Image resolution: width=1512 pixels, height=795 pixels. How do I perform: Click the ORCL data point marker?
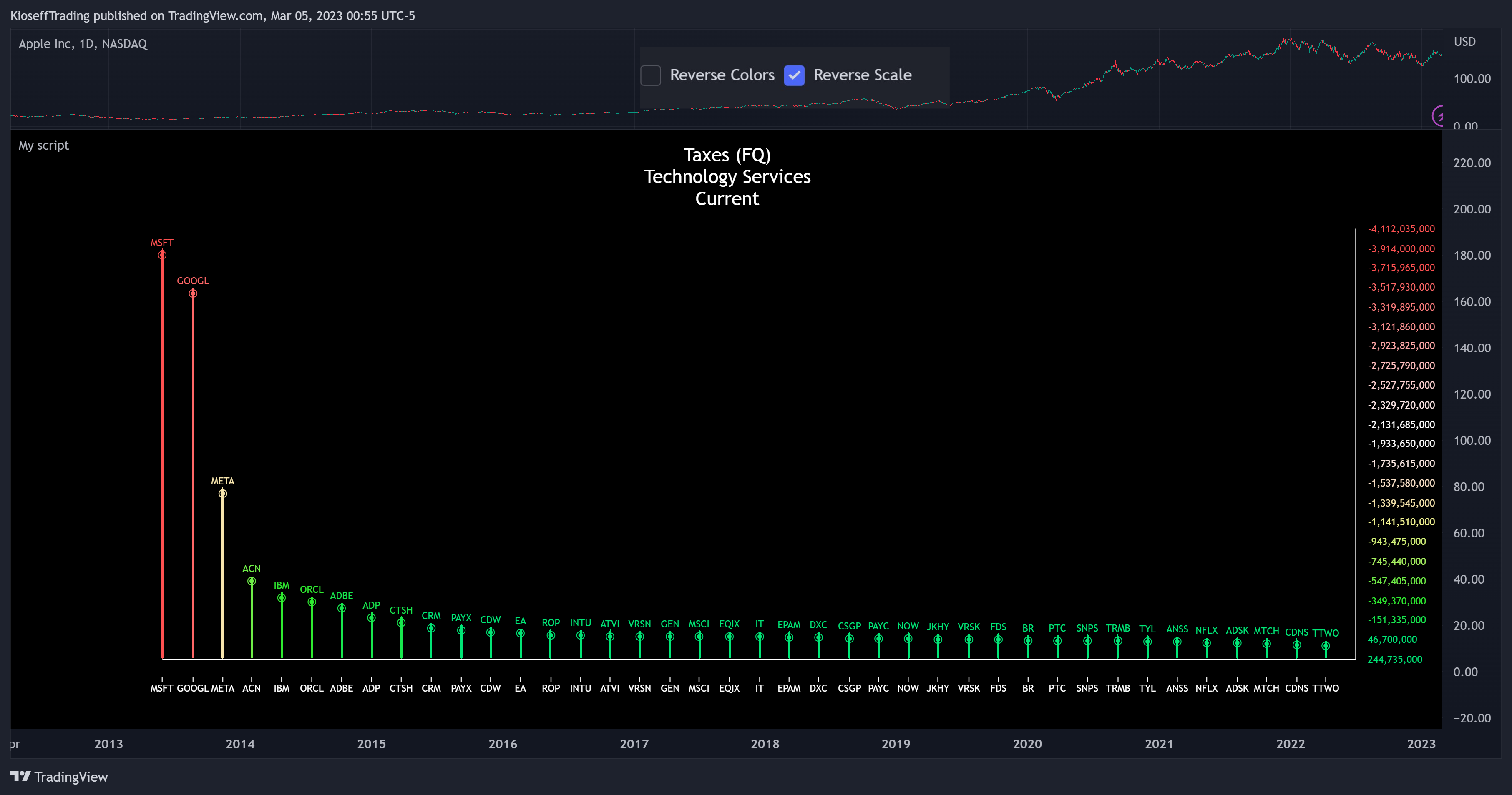(312, 602)
